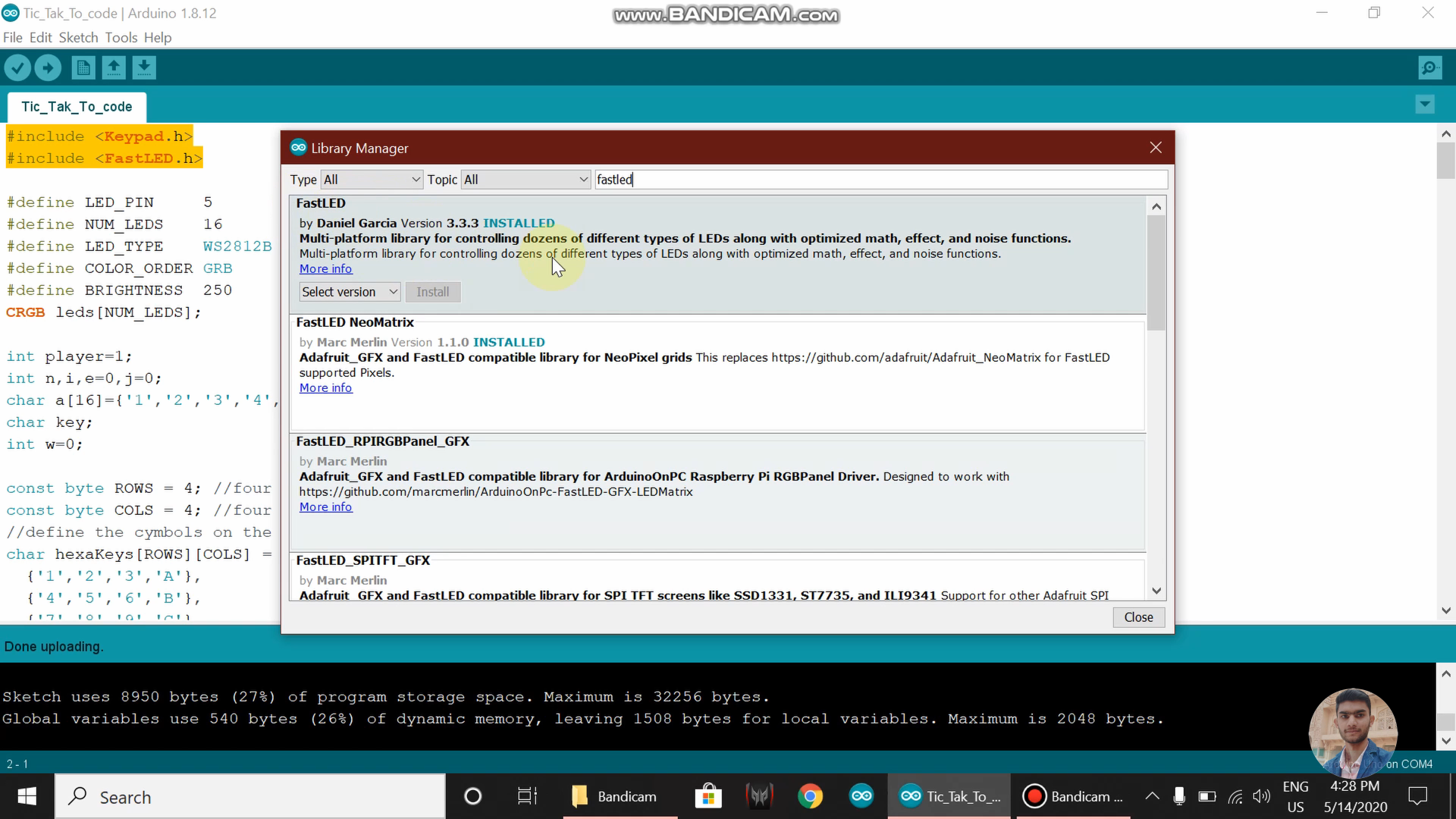Click console scroll up arrow
Viewport: 1456px width, 819px height.
click(1446, 673)
